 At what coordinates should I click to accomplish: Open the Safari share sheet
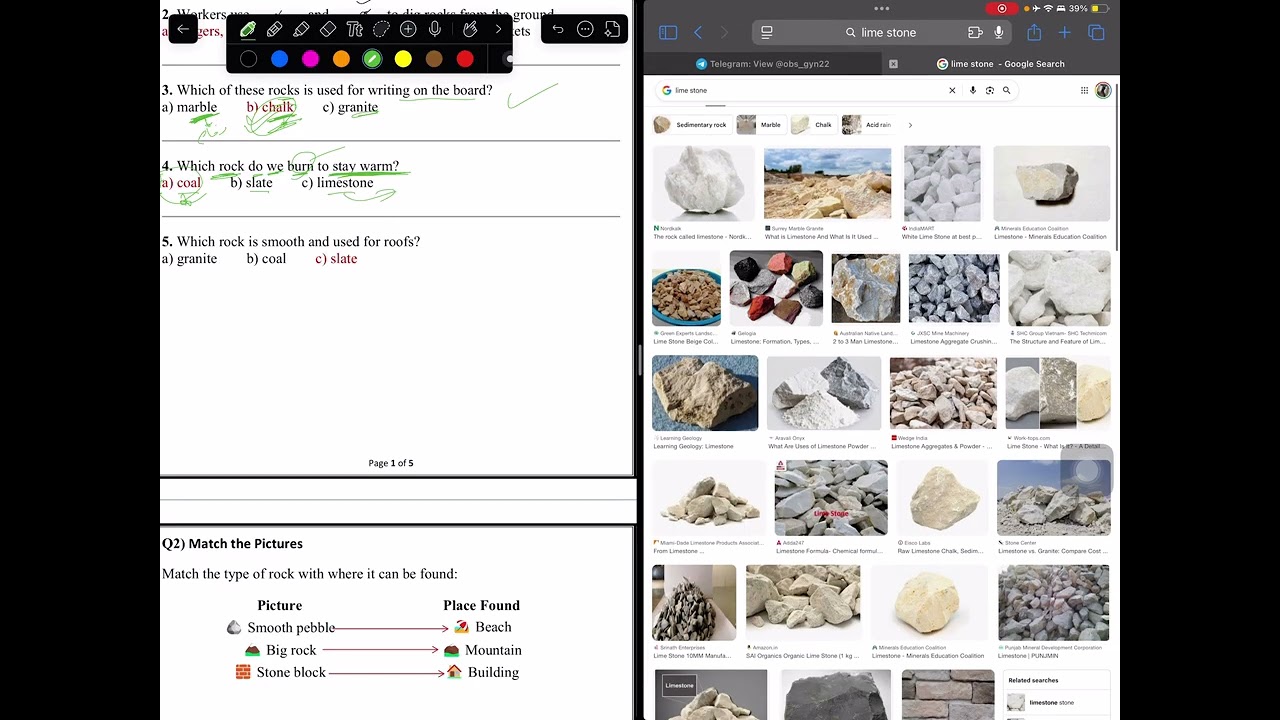[1034, 32]
